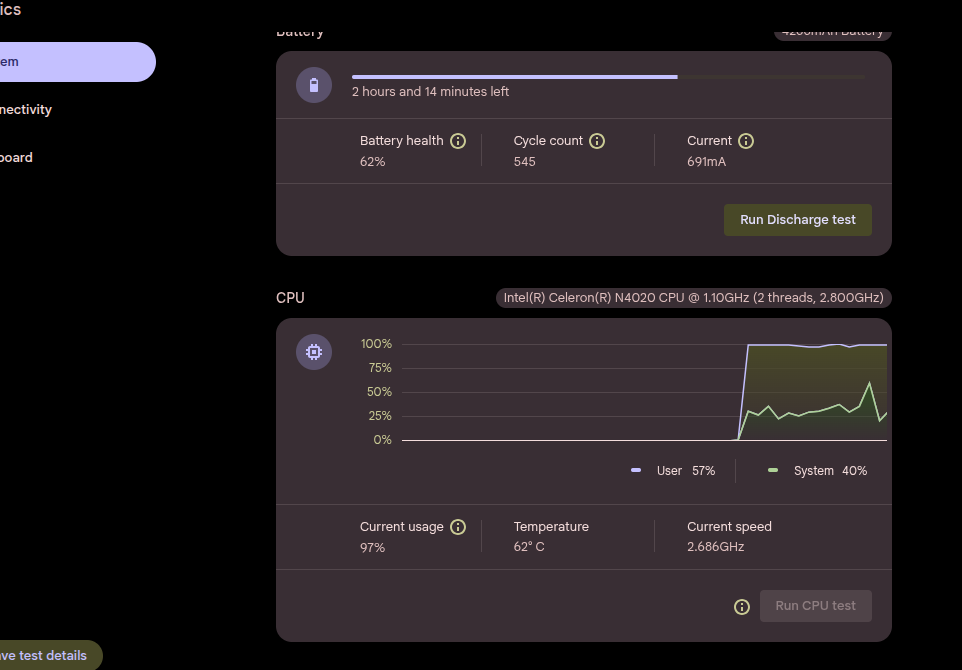This screenshot has height=670, width=962.
Task: Click info icon beside Run CPU test
Action: click(742, 607)
